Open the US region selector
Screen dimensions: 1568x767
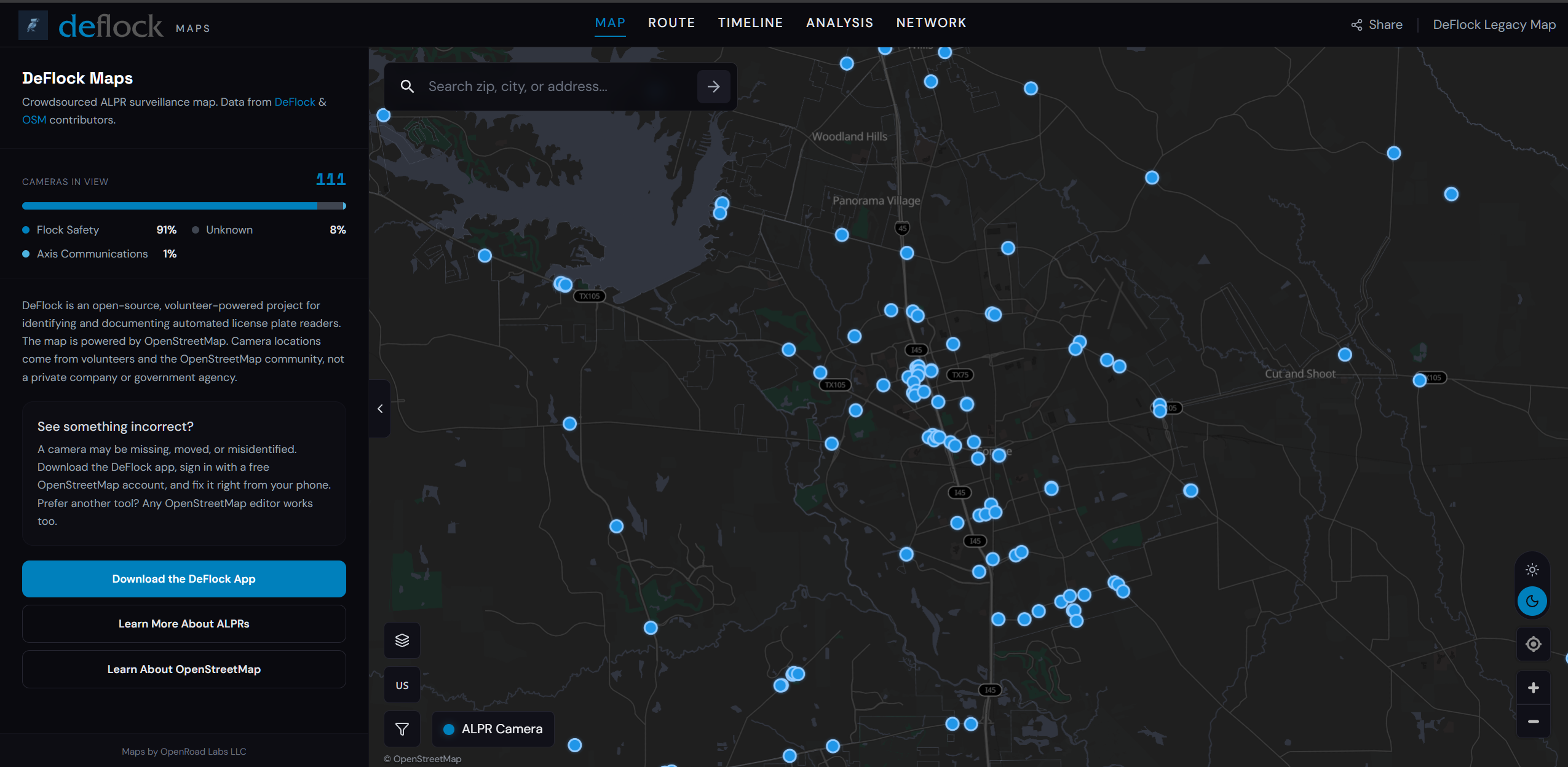[402, 685]
